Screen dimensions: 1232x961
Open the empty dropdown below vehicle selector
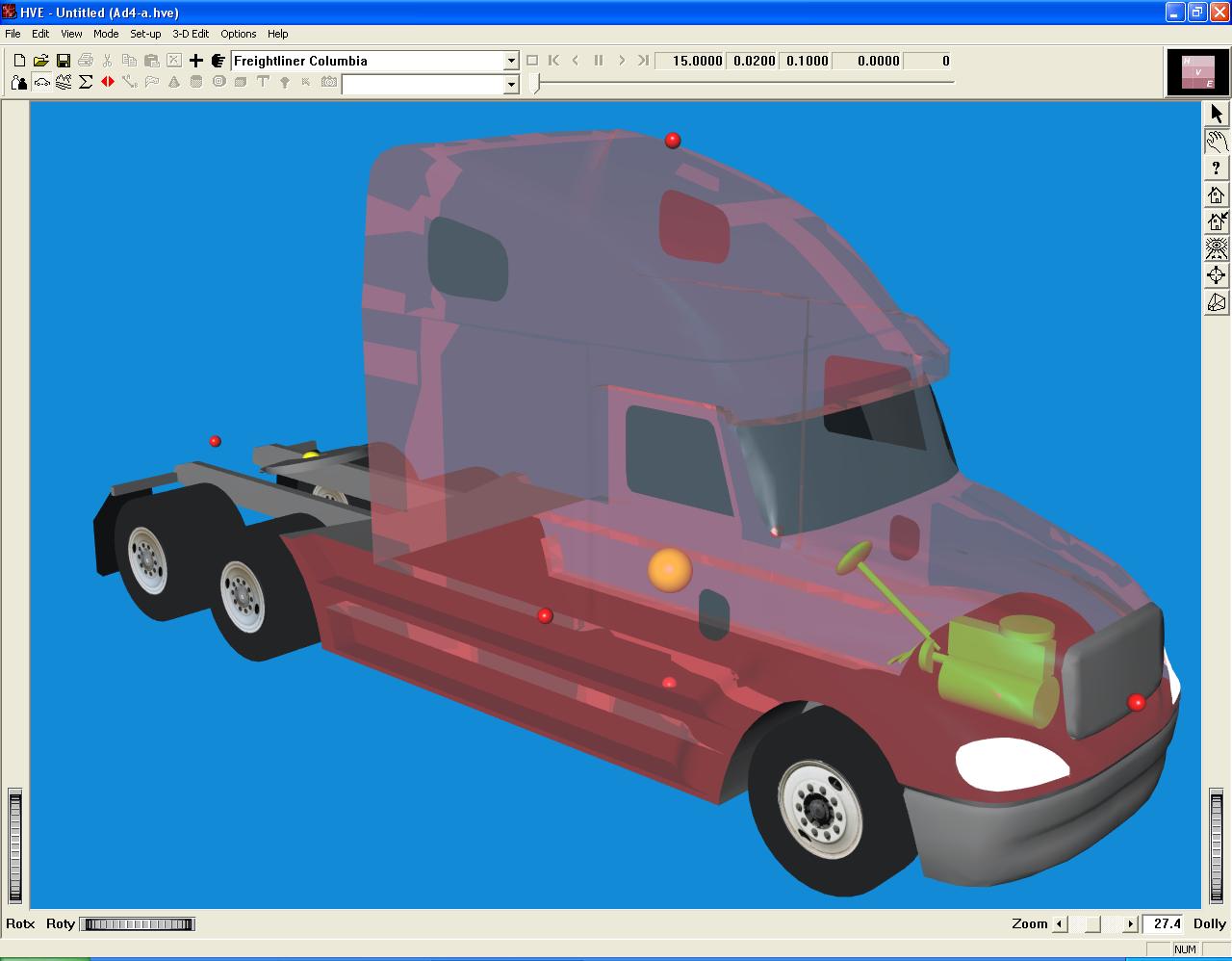pos(511,85)
